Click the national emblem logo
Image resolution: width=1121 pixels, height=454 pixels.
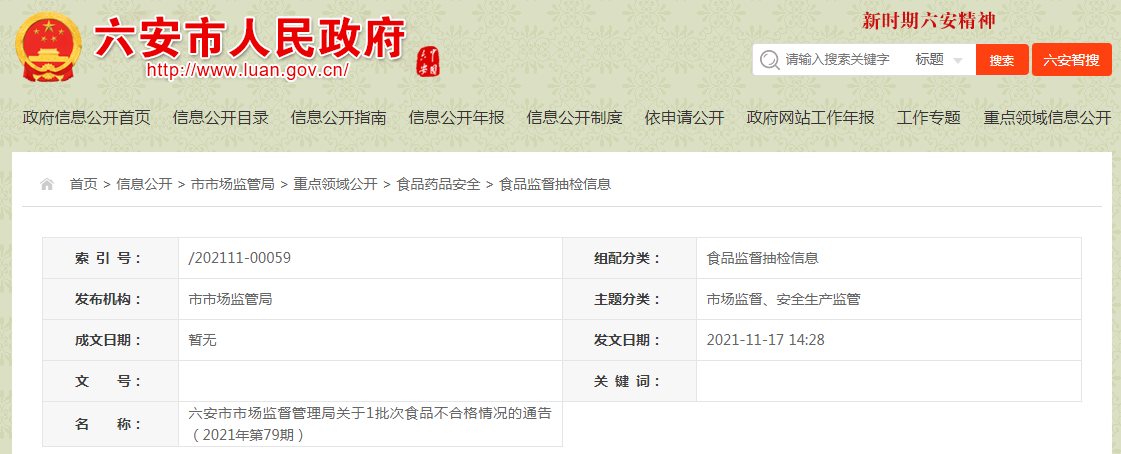pyautogui.click(x=48, y=48)
